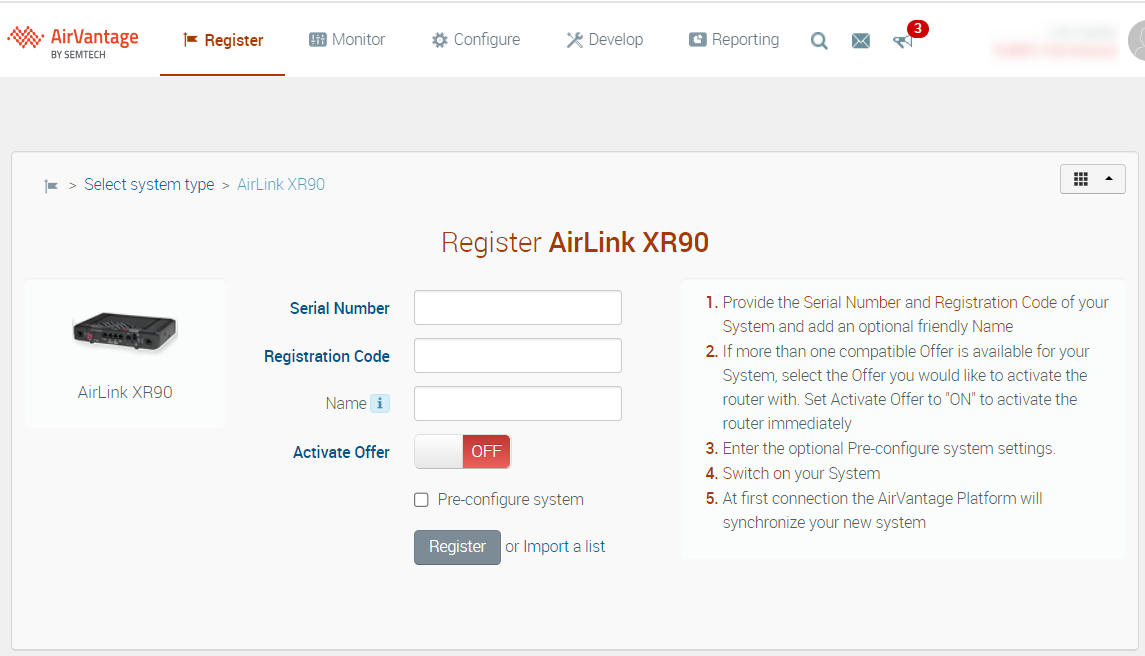The height and width of the screenshot is (656, 1145).
Task: Check the Pre-configure system checkbox
Action: [421, 500]
